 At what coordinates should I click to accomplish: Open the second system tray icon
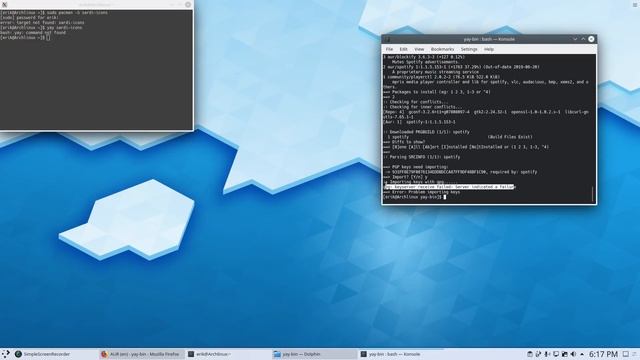(538, 354)
